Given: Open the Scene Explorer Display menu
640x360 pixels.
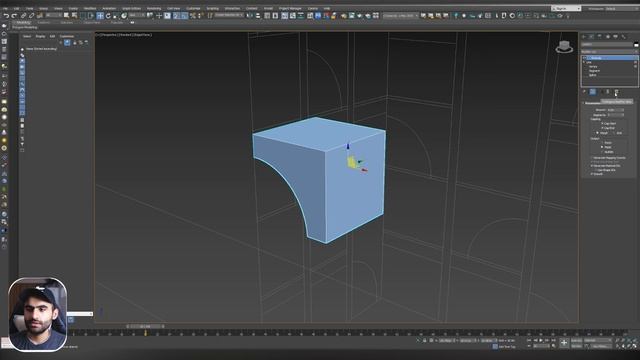Looking at the screenshot, I should (x=40, y=36).
